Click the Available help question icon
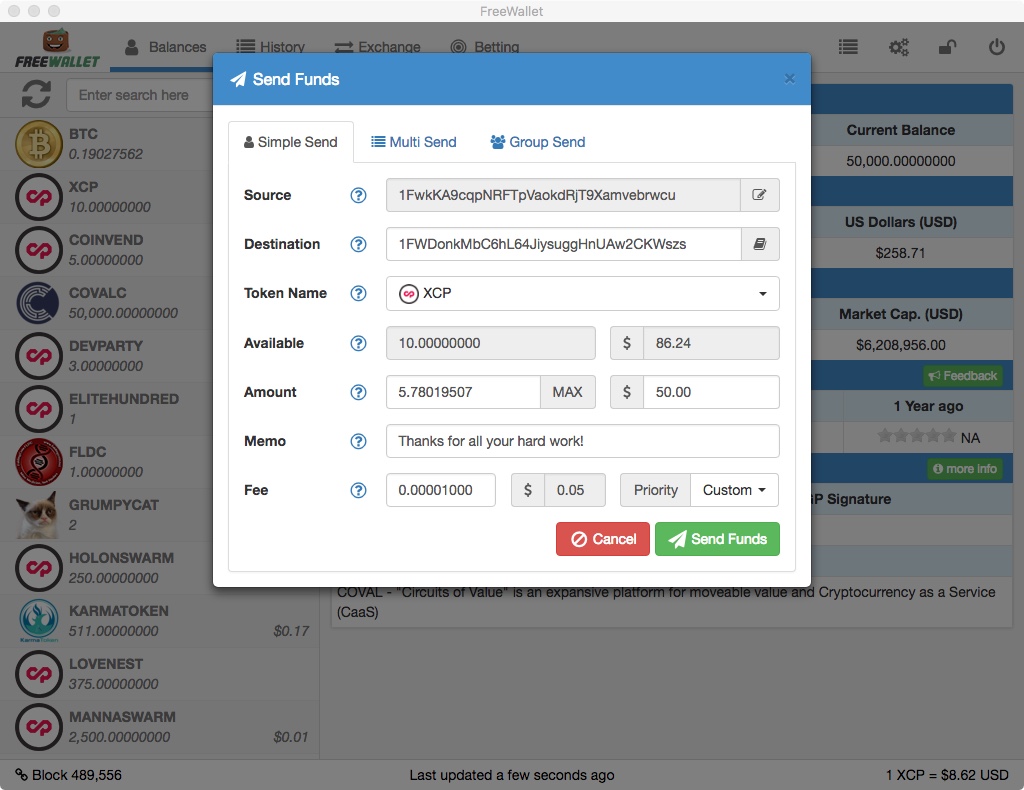Viewport: 1024px width, 790px height. pyautogui.click(x=358, y=343)
